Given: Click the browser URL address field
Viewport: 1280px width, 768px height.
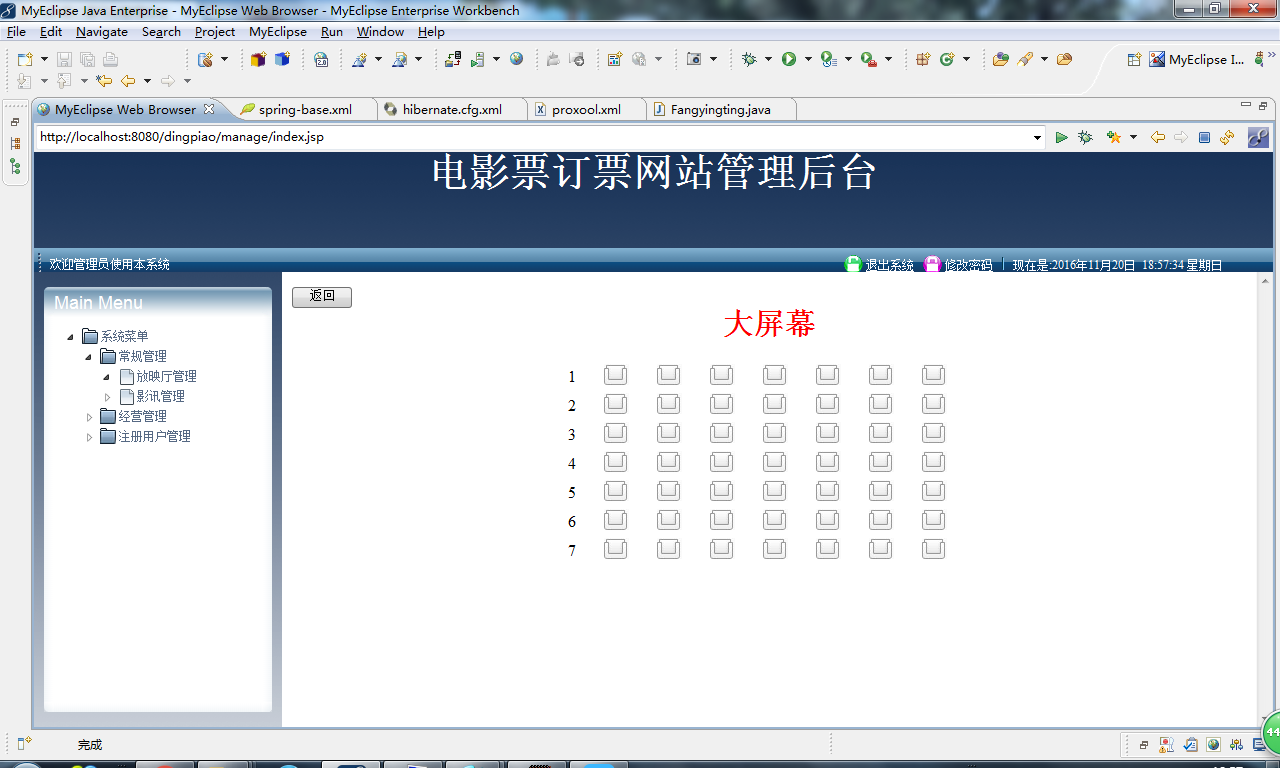Looking at the screenshot, I should tap(532, 137).
